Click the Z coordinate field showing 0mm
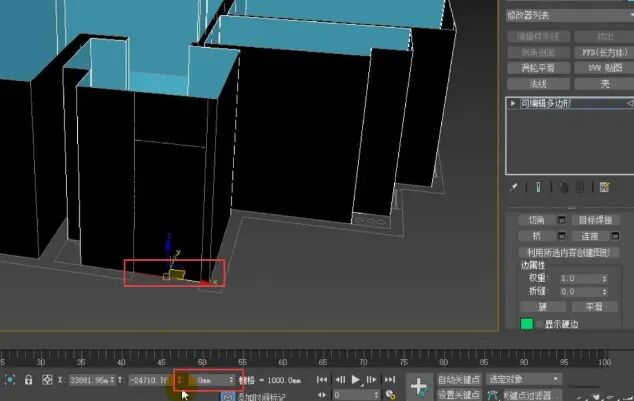This screenshot has width=634, height=401. [211, 380]
